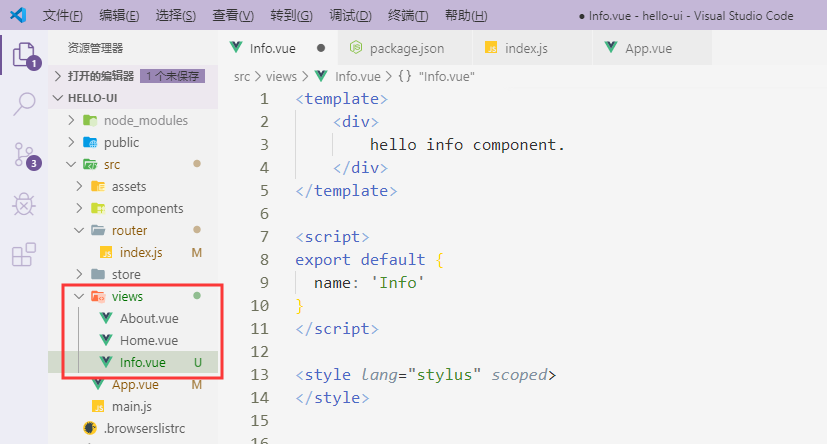Click the Node icon on package.json tab
This screenshot has width=827, height=444.
tap(356, 47)
